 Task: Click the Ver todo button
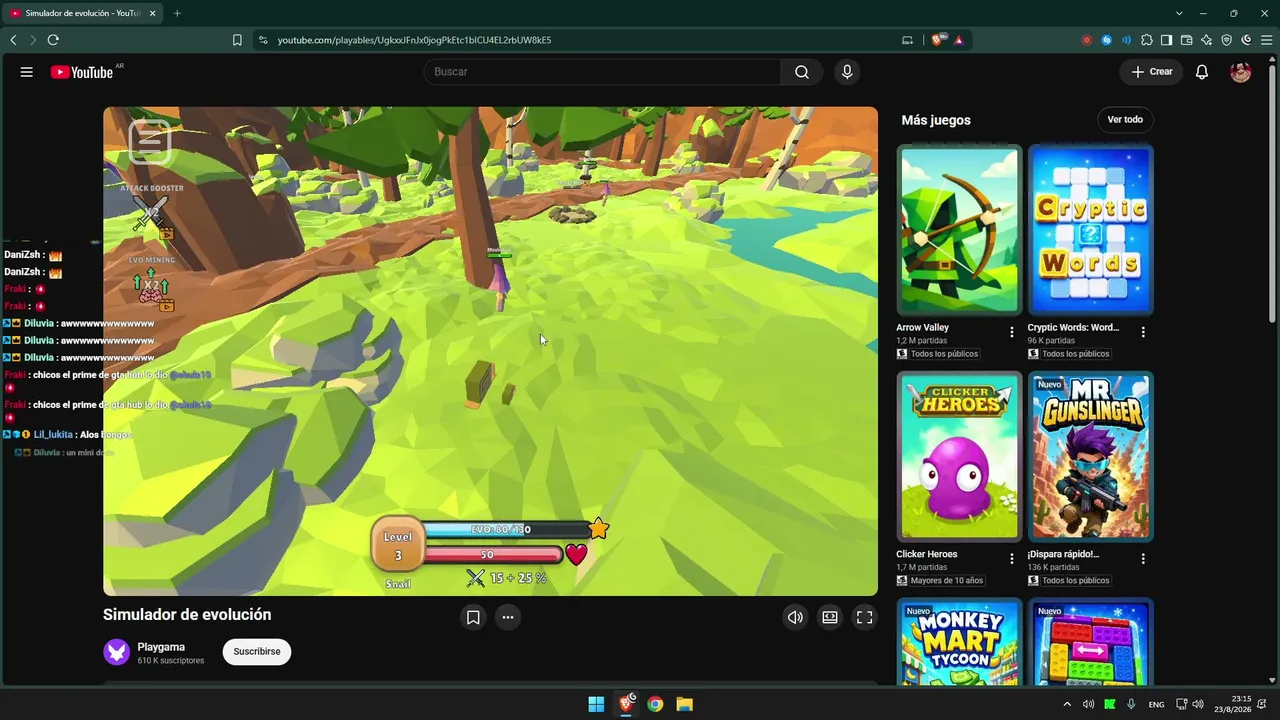(1125, 120)
